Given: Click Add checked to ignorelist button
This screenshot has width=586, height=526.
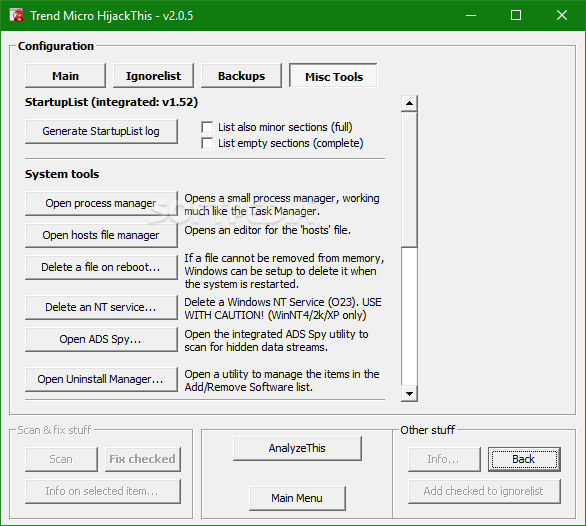Looking at the screenshot, I should [484, 491].
